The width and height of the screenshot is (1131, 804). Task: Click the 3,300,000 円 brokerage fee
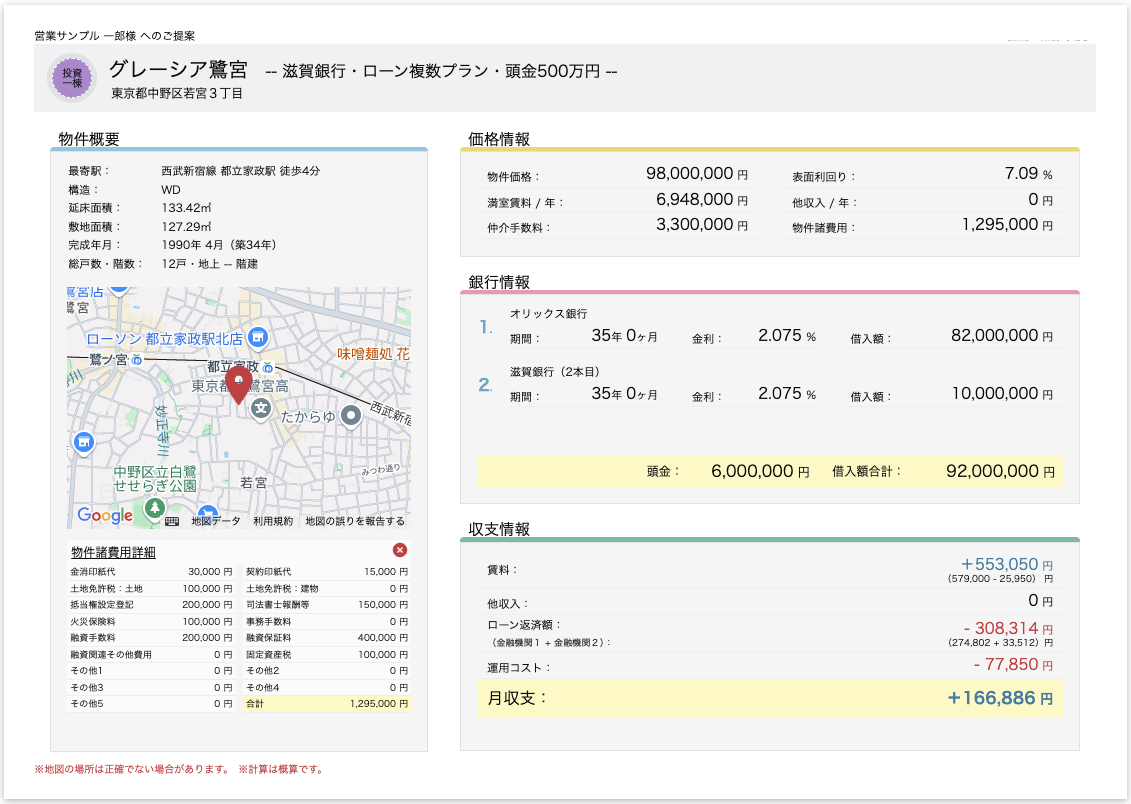[x=702, y=225]
